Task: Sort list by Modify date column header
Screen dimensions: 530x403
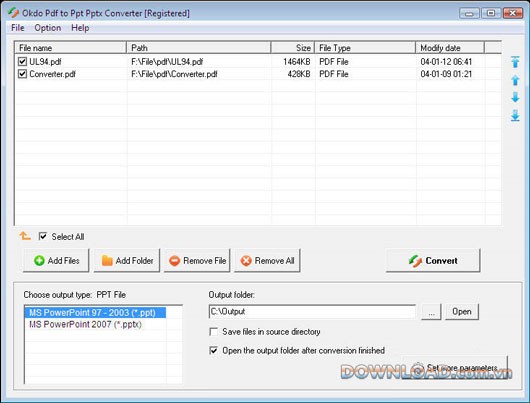Action: [450, 48]
